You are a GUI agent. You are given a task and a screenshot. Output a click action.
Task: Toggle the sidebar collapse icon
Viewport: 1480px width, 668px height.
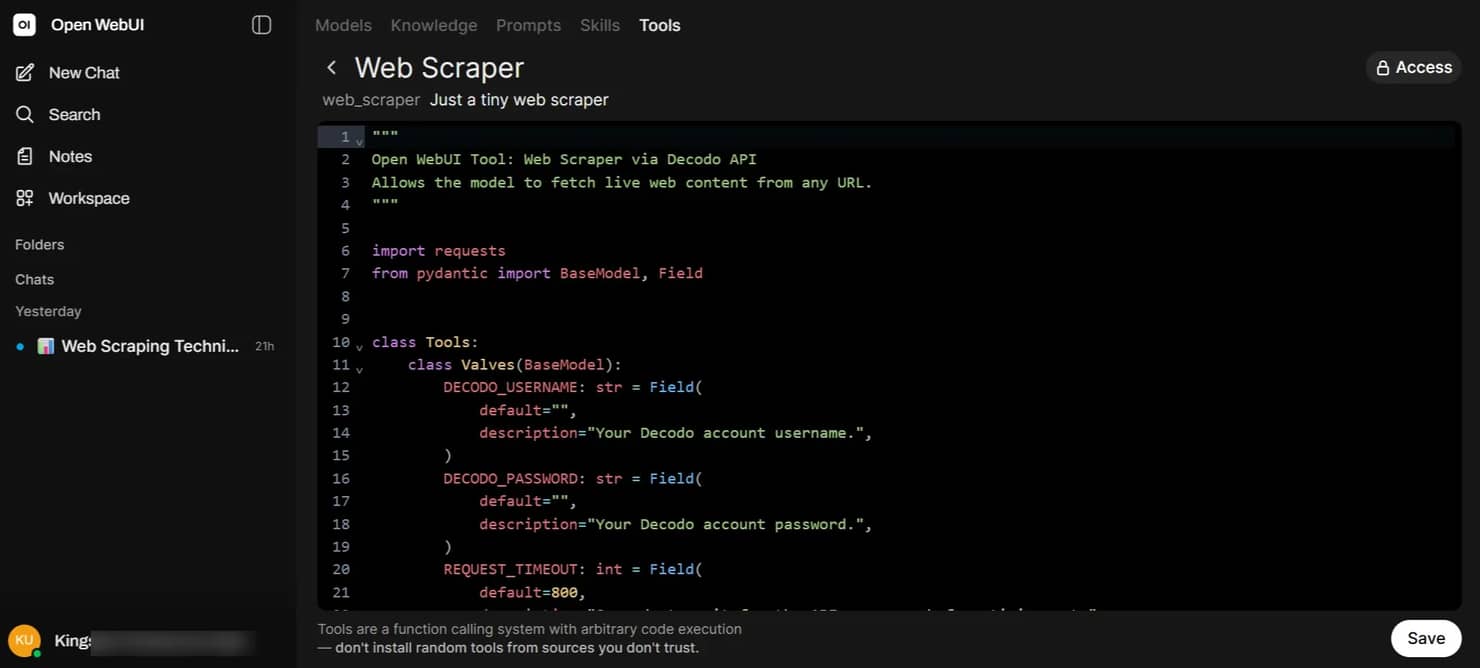coord(262,25)
